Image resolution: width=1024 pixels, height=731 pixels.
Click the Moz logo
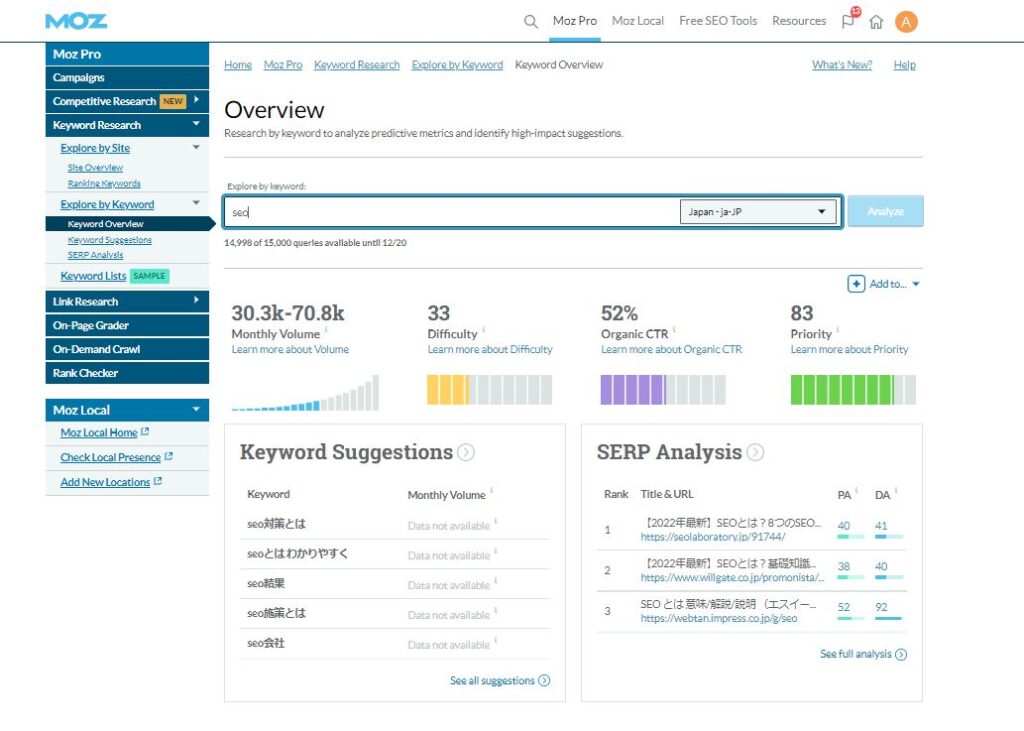tap(76, 21)
